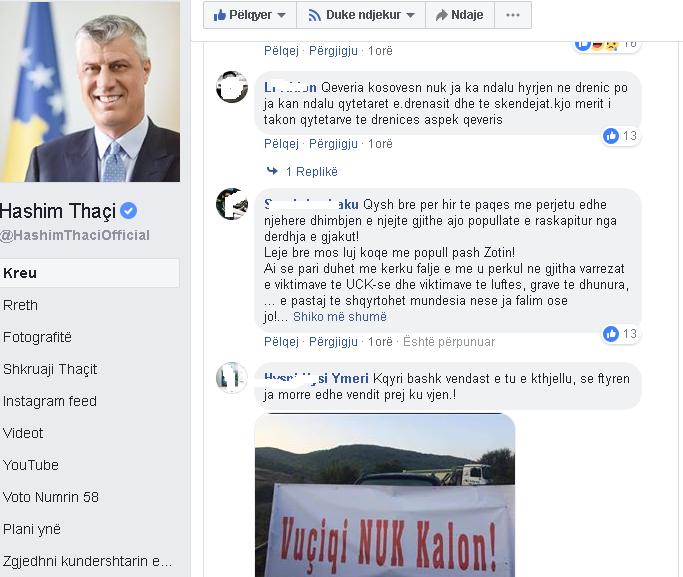The image size is (683, 577).
Task: Expand the 1 Replikë reply thread
Action: click(x=302, y=172)
